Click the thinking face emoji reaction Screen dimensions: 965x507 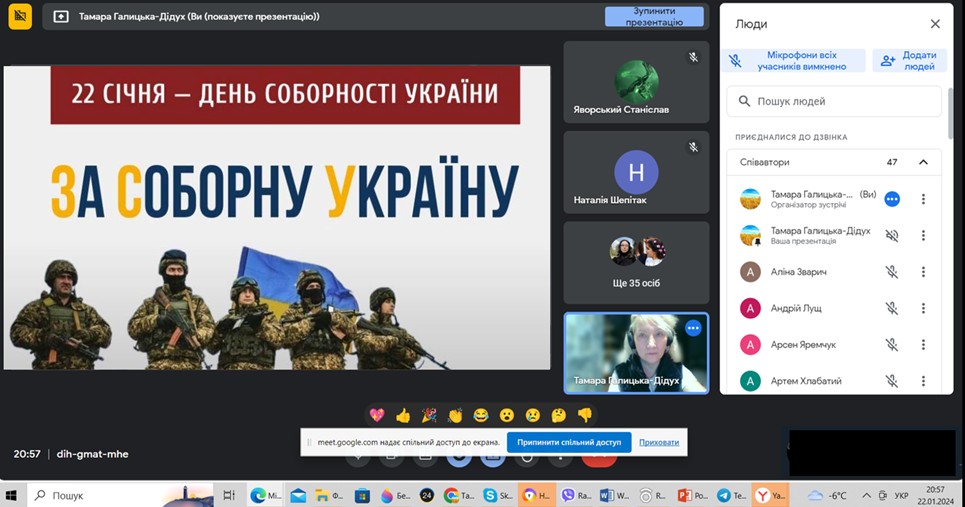(x=559, y=415)
